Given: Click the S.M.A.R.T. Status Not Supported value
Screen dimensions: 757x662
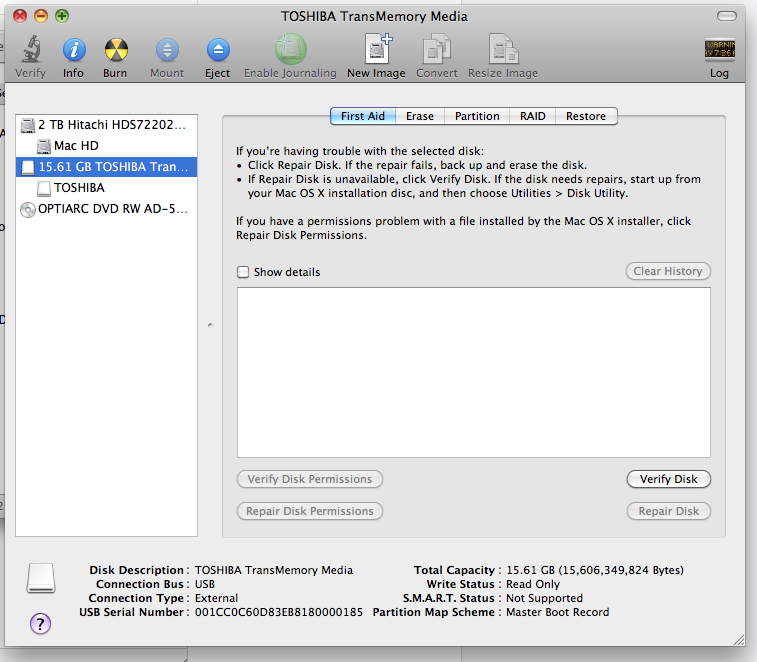Looking at the screenshot, I should point(544,598).
